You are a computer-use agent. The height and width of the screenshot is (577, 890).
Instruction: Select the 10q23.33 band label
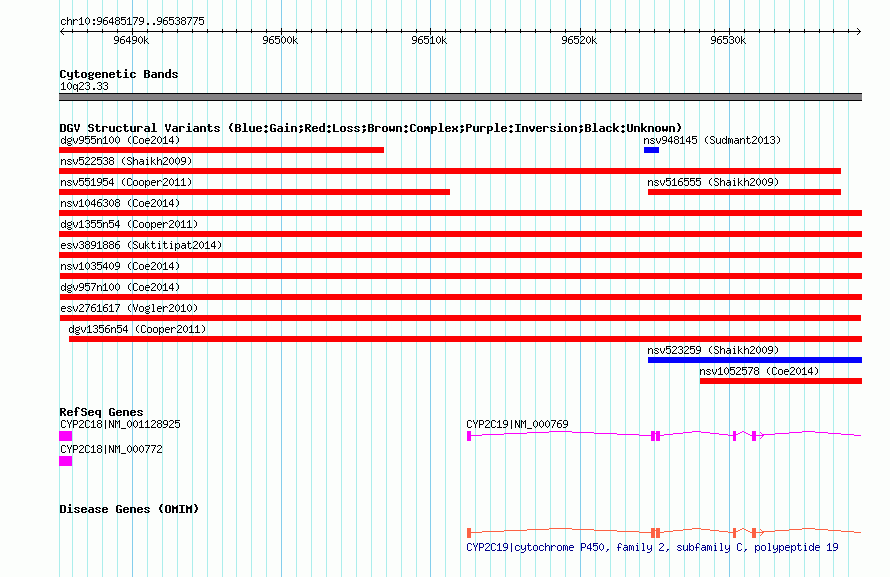84,86
